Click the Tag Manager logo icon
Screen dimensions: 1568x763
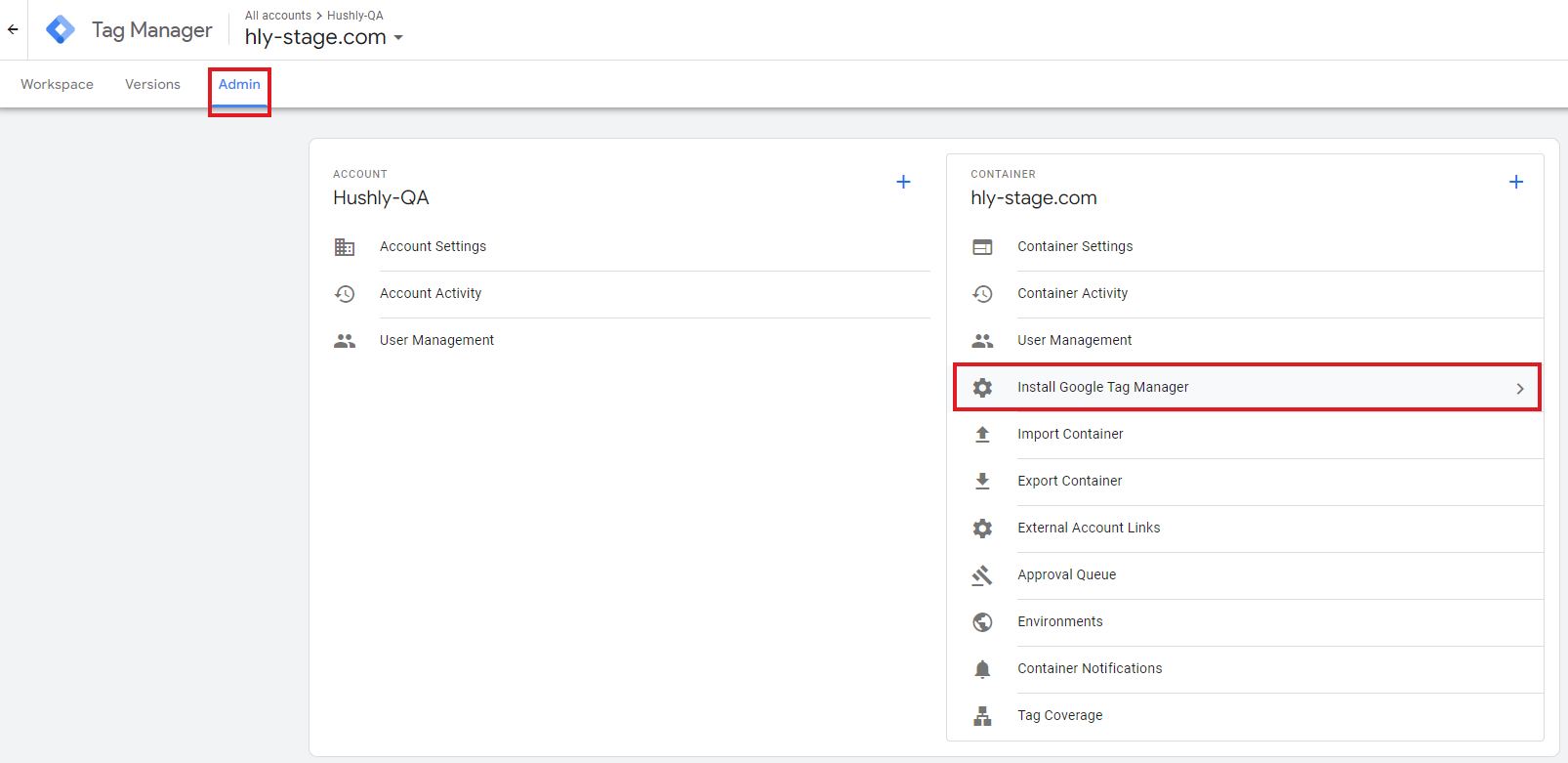coord(61,29)
